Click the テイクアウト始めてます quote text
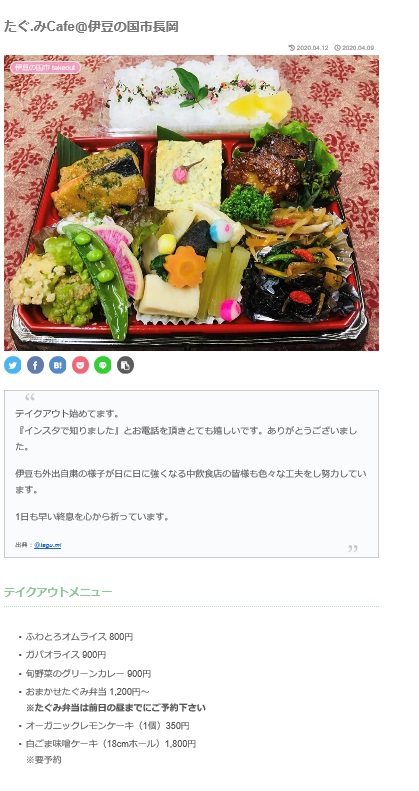The width and height of the screenshot is (419, 791). [67, 414]
